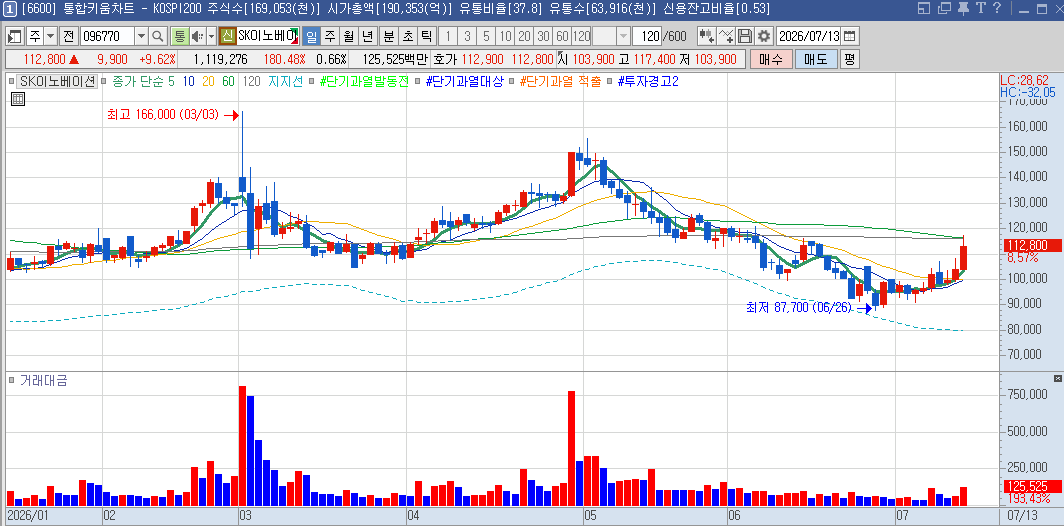Click the add indicator line icon
This screenshot has height=526, width=1064.
pyautogui.click(x=726, y=36)
